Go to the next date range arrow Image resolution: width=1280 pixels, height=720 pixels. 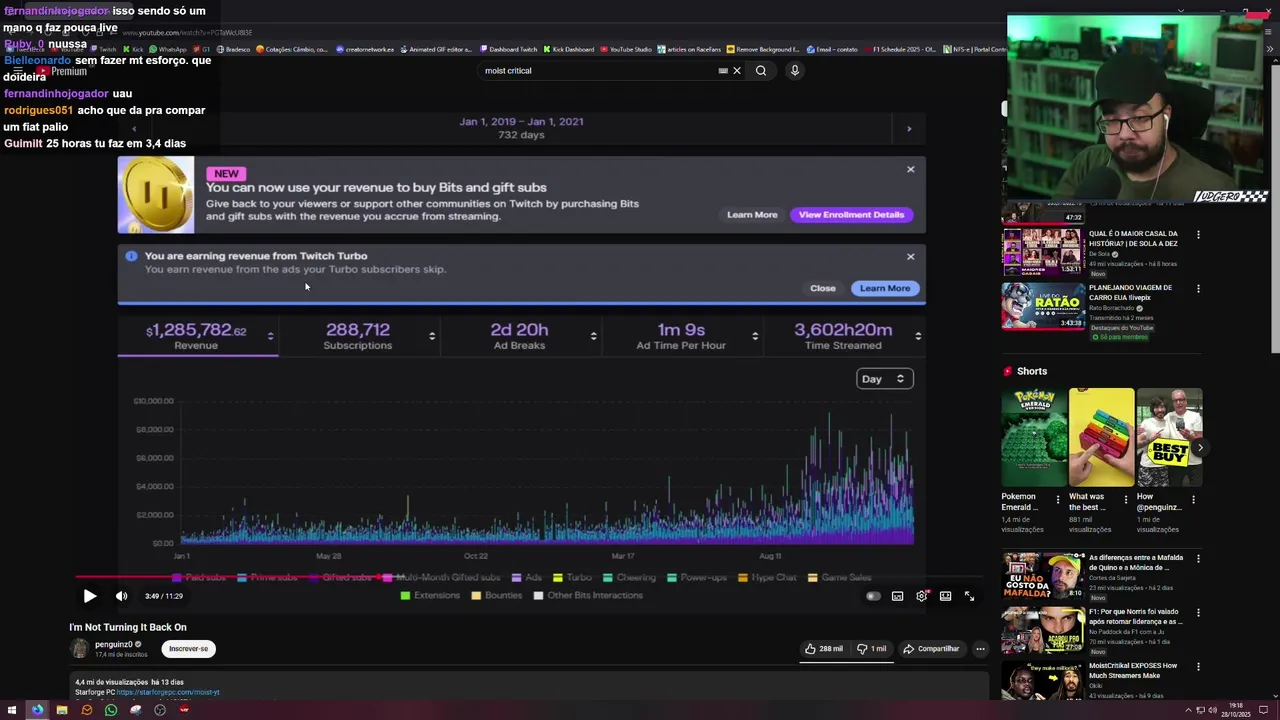909,129
